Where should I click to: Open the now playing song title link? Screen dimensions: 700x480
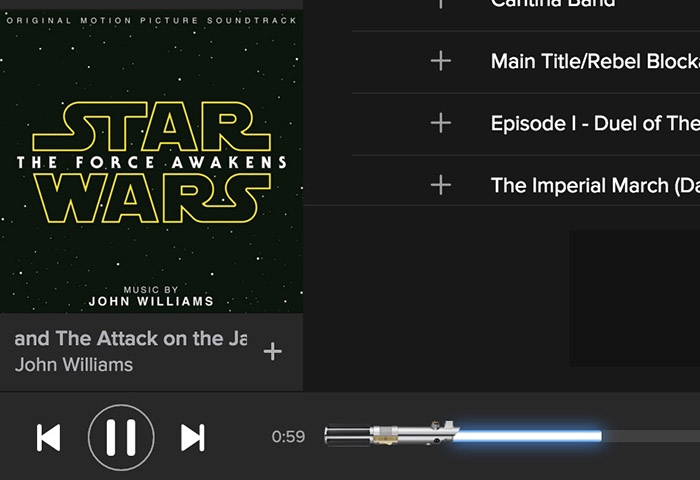(x=130, y=338)
